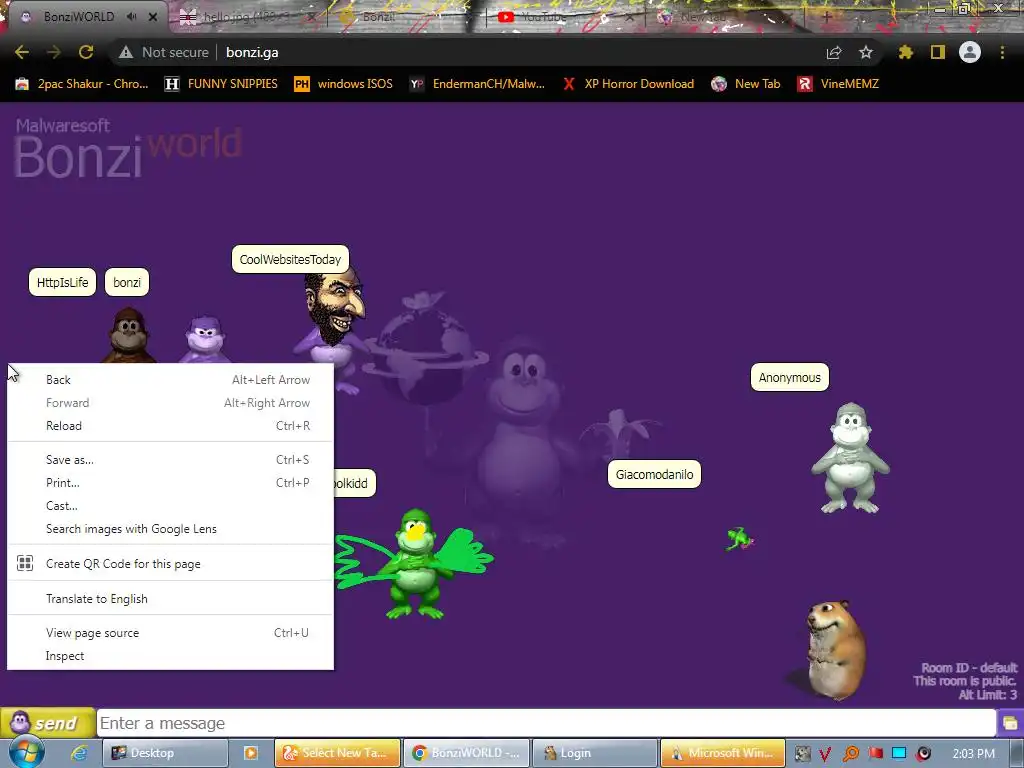Reload the page with refresh icon
The height and width of the screenshot is (768, 1024).
tap(86, 52)
